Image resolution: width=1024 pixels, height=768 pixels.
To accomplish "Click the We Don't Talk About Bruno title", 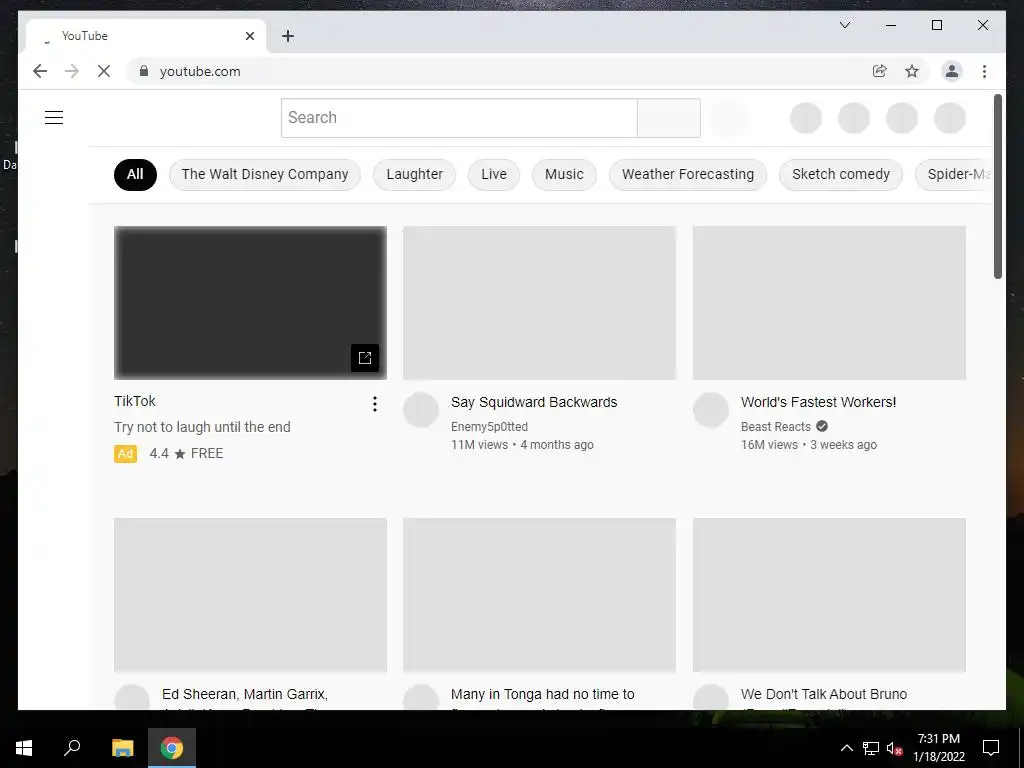I will coord(824,694).
